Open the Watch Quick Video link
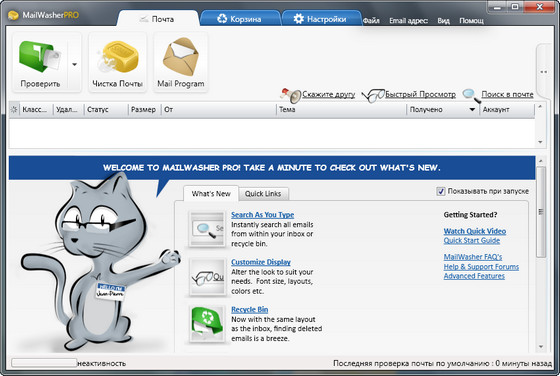This screenshot has height=376, width=560. (x=475, y=231)
